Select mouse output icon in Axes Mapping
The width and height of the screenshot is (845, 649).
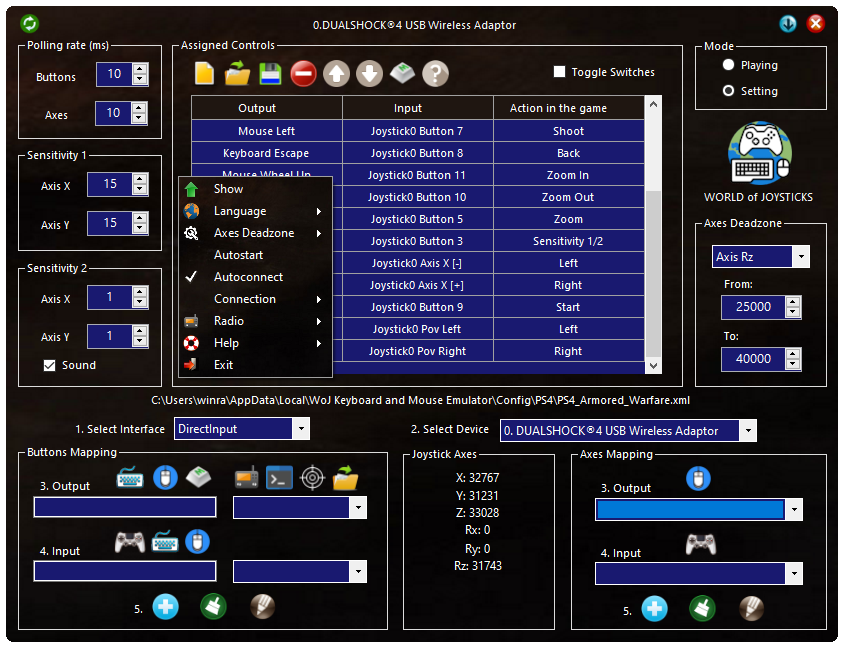click(x=698, y=479)
